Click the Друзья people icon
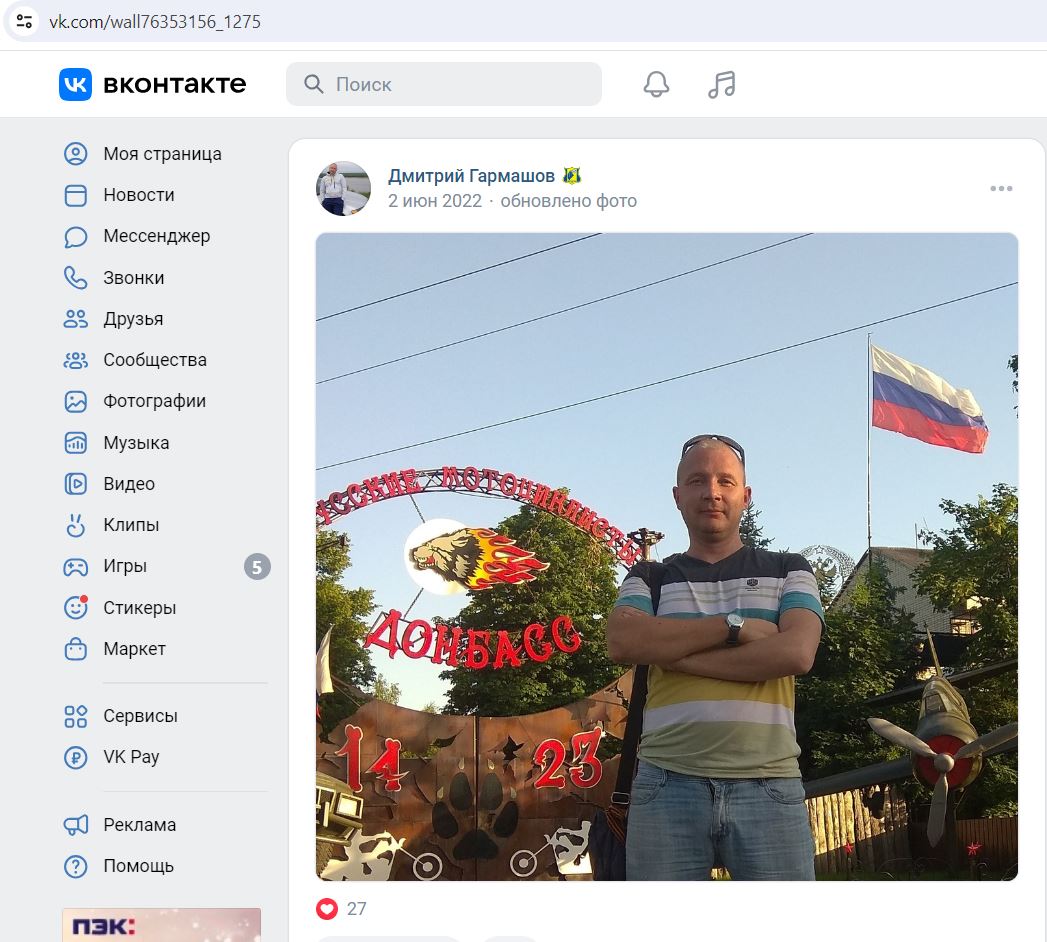This screenshot has width=1047, height=942. (x=75, y=319)
